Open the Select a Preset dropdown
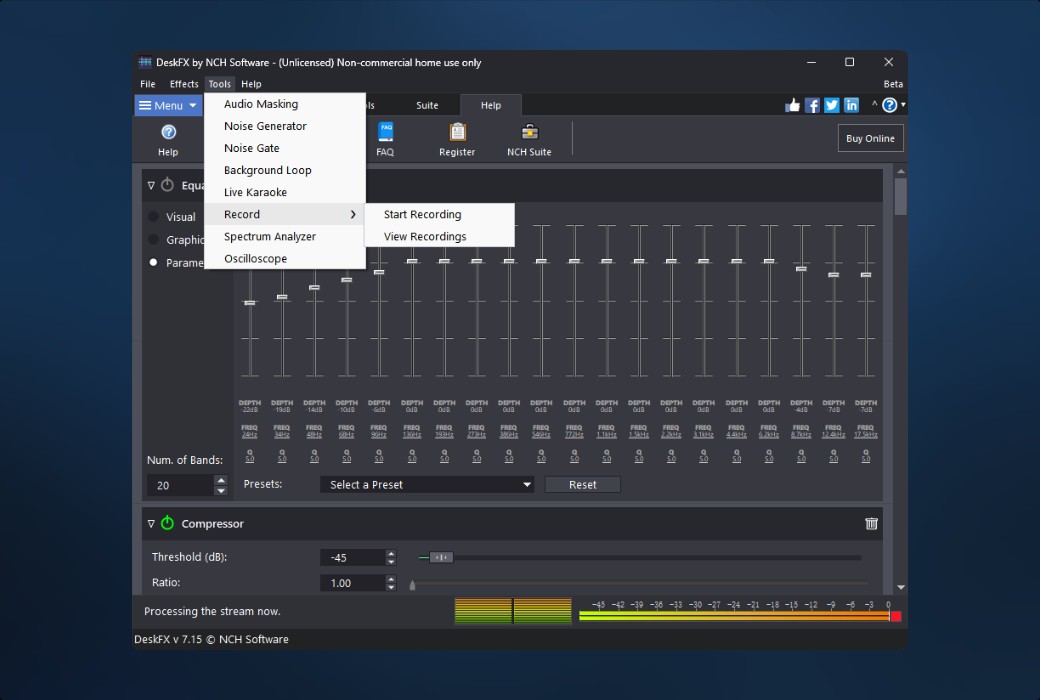The image size is (1040, 700). pyautogui.click(x=427, y=484)
